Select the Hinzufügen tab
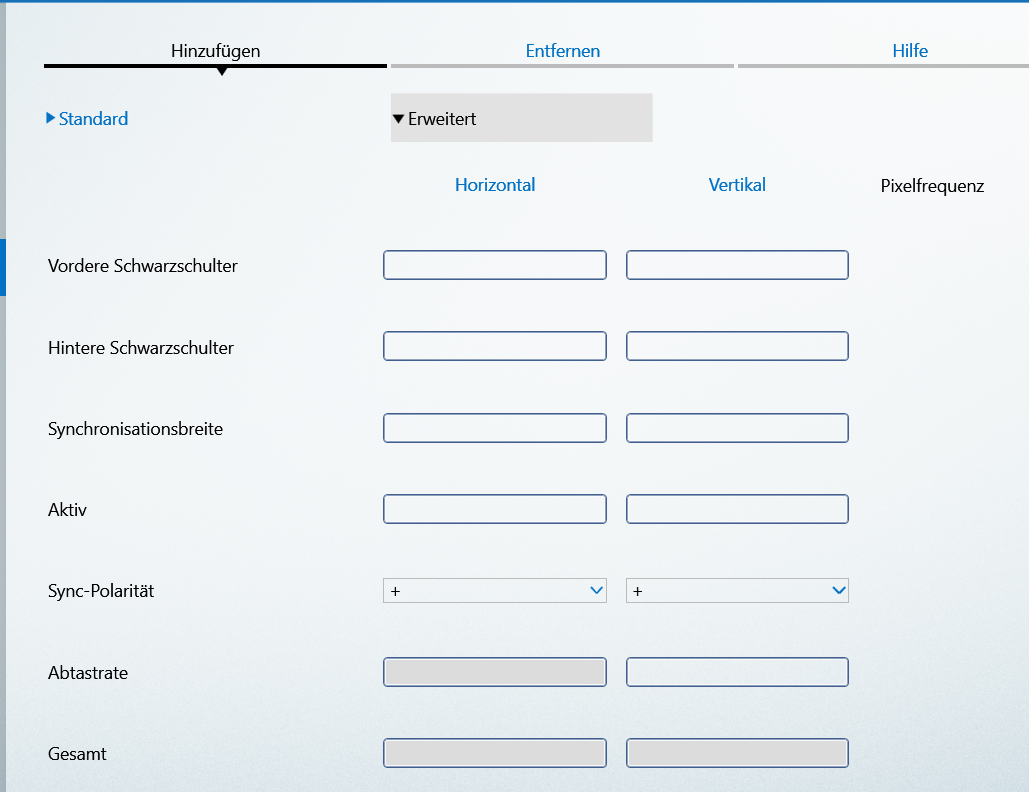The height and width of the screenshot is (792, 1029). [215, 51]
